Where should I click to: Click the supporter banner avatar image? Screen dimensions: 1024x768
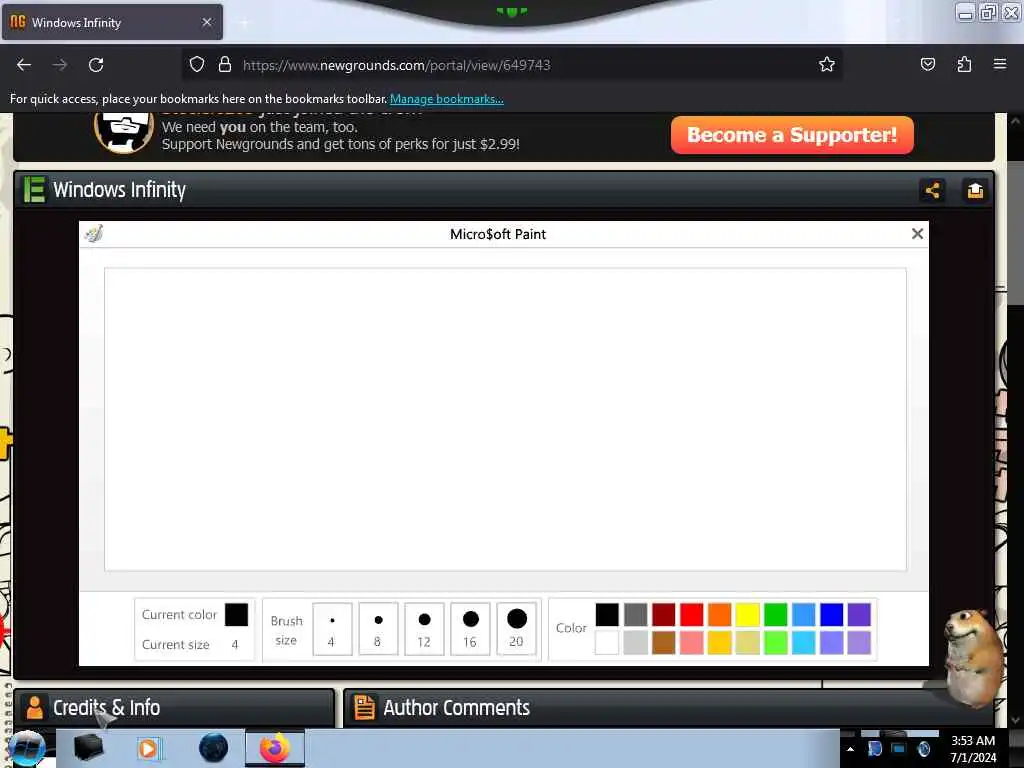(x=124, y=133)
